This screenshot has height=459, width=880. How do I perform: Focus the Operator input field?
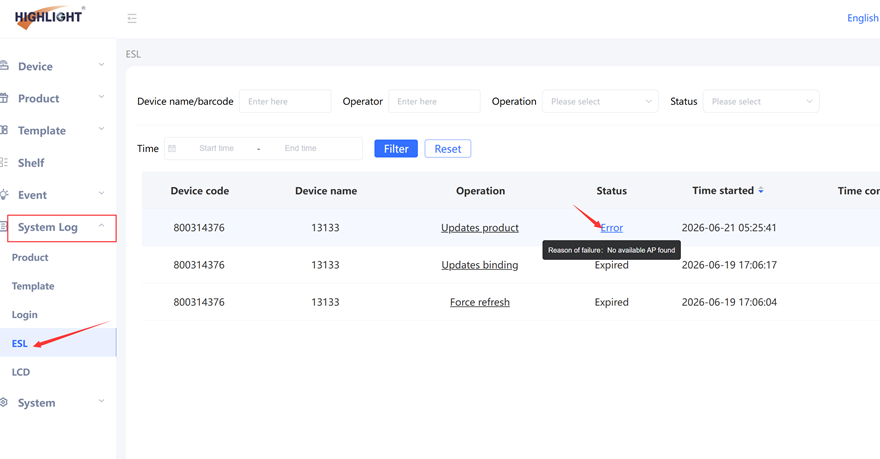[x=434, y=102]
